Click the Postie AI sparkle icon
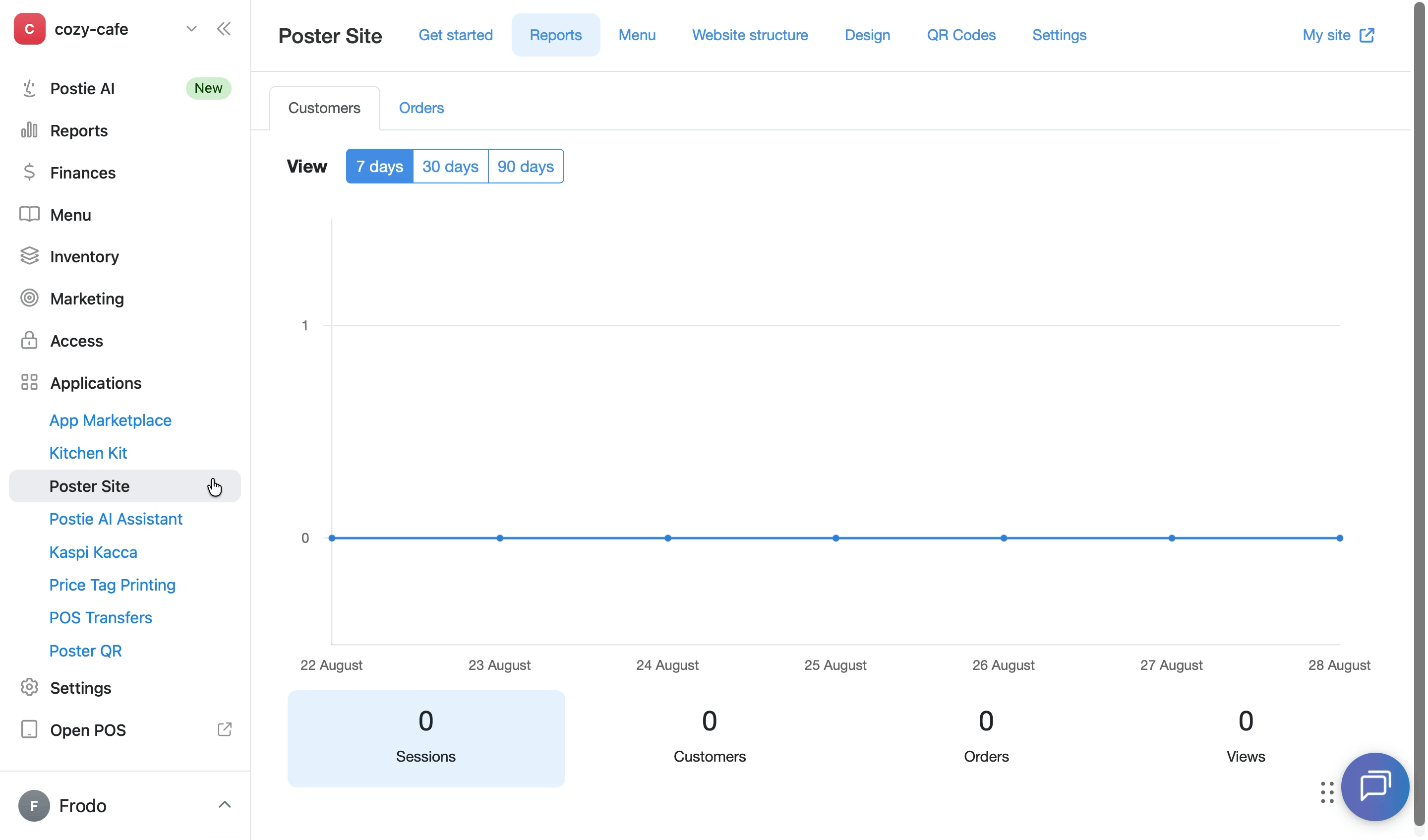The image size is (1428, 840). tap(29, 88)
